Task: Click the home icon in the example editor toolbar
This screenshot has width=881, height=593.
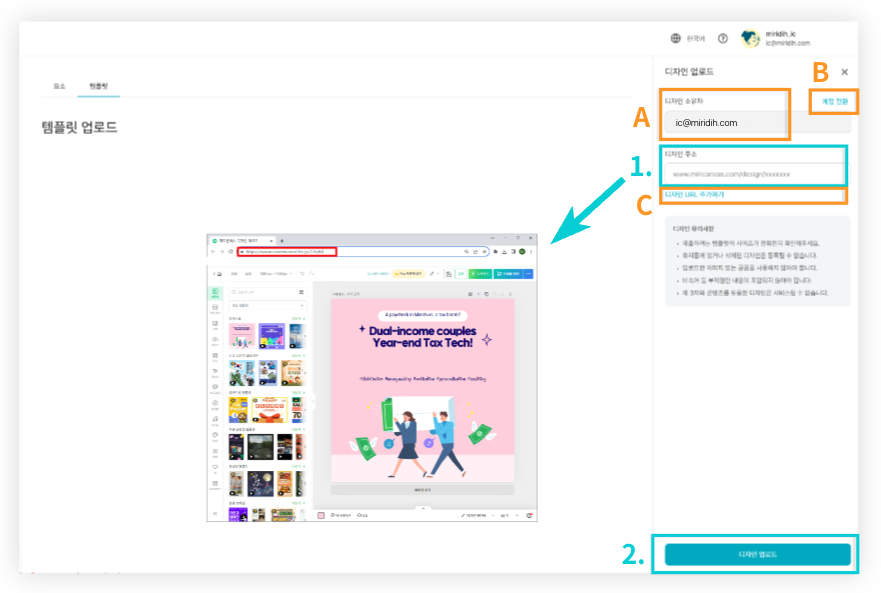Action: pyautogui.click(x=220, y=273)
